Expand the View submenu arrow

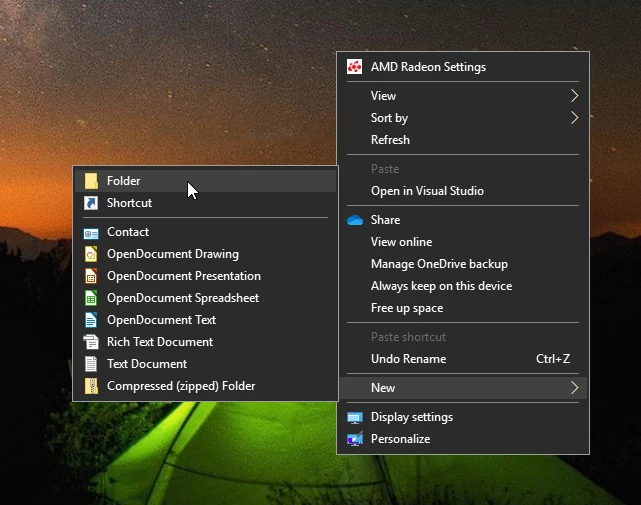tap(574, 96)
